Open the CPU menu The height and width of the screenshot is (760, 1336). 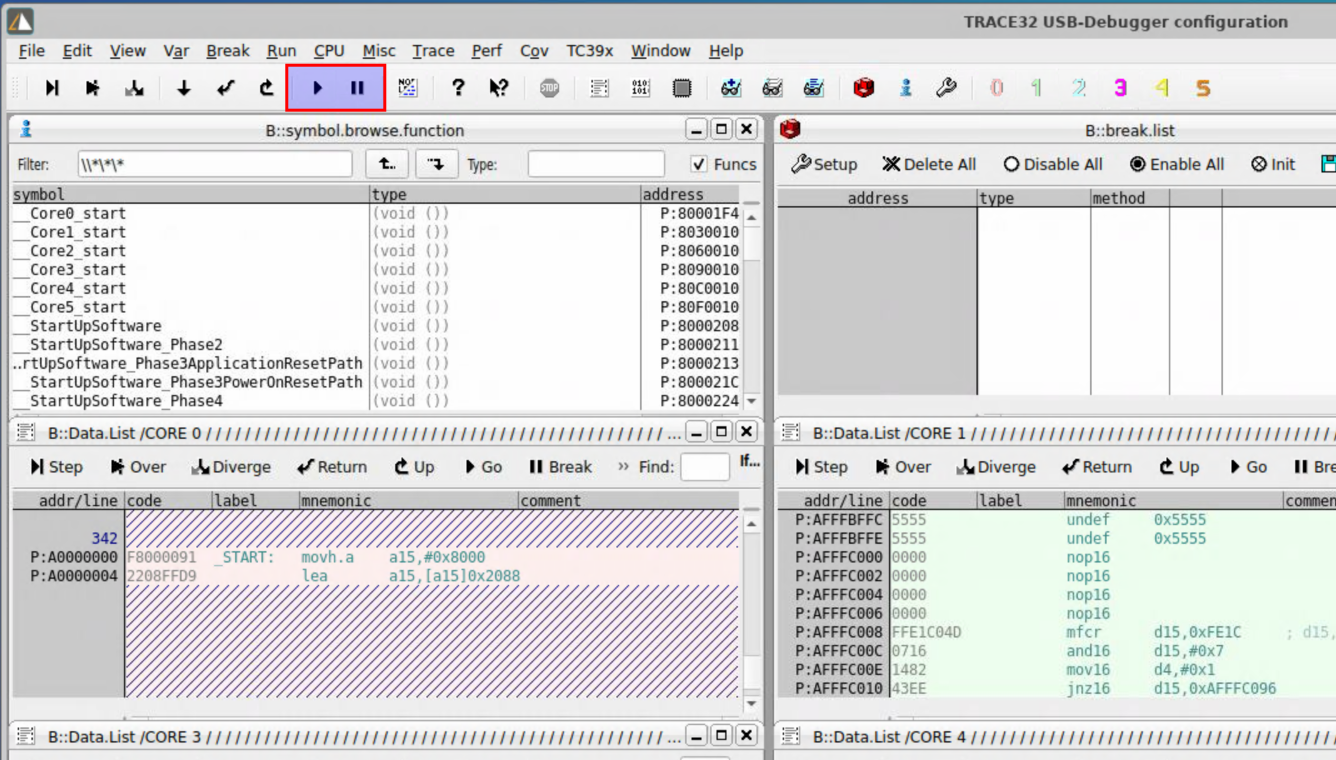point(329,51)
